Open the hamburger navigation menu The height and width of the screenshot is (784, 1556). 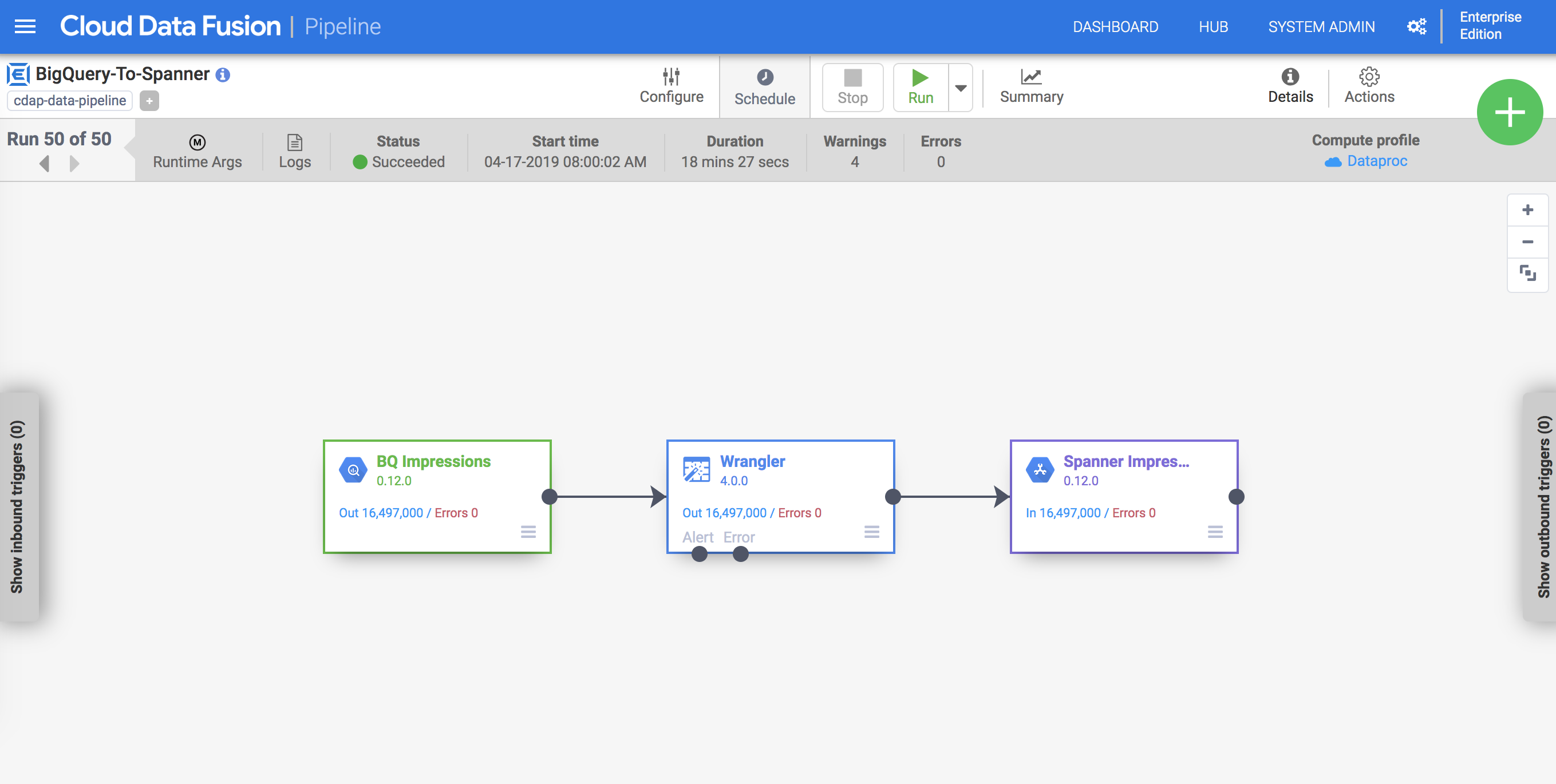(x=25, y=26)
